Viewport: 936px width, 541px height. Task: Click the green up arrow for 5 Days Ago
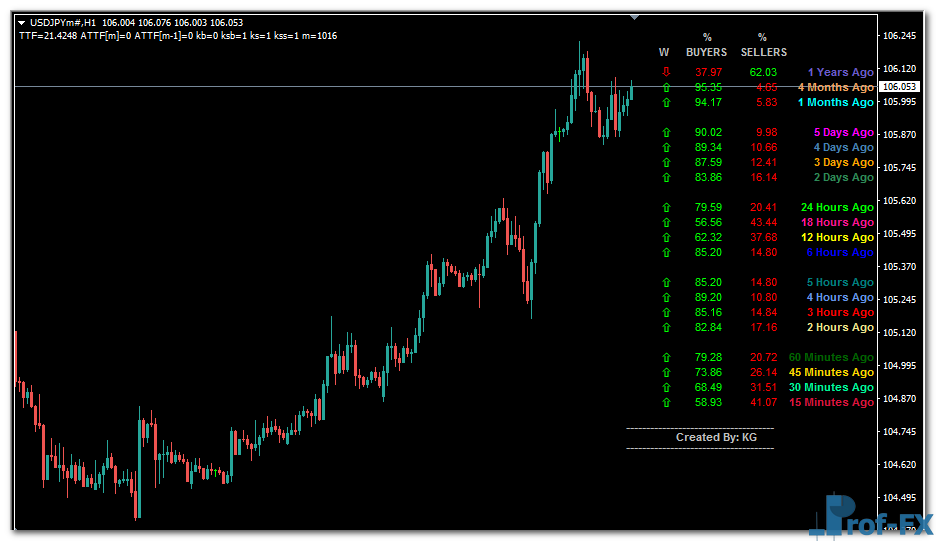pyautogui.click(x=664, y=132)
